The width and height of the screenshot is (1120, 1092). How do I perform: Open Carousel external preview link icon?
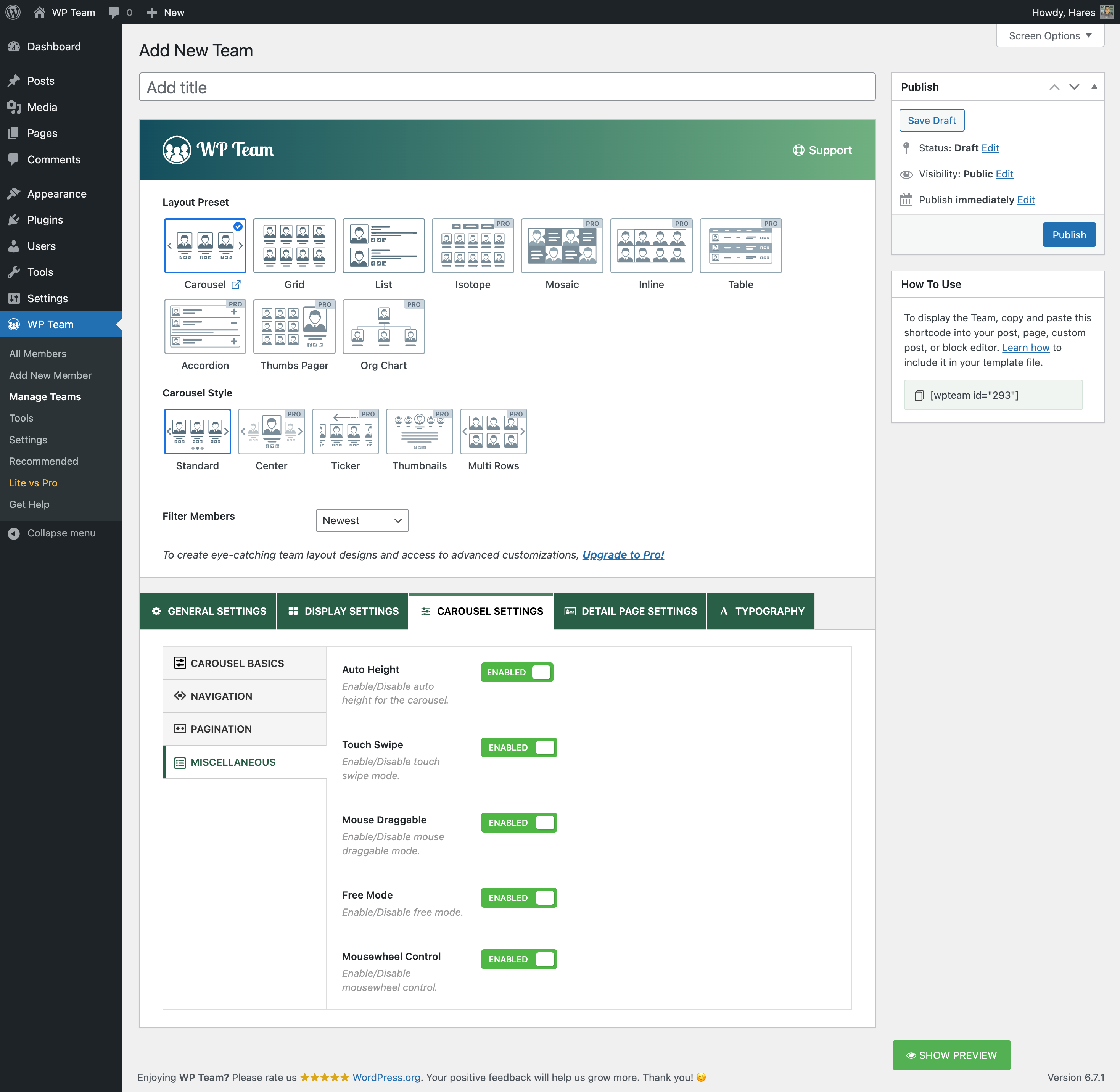click(x=236, y=285)
